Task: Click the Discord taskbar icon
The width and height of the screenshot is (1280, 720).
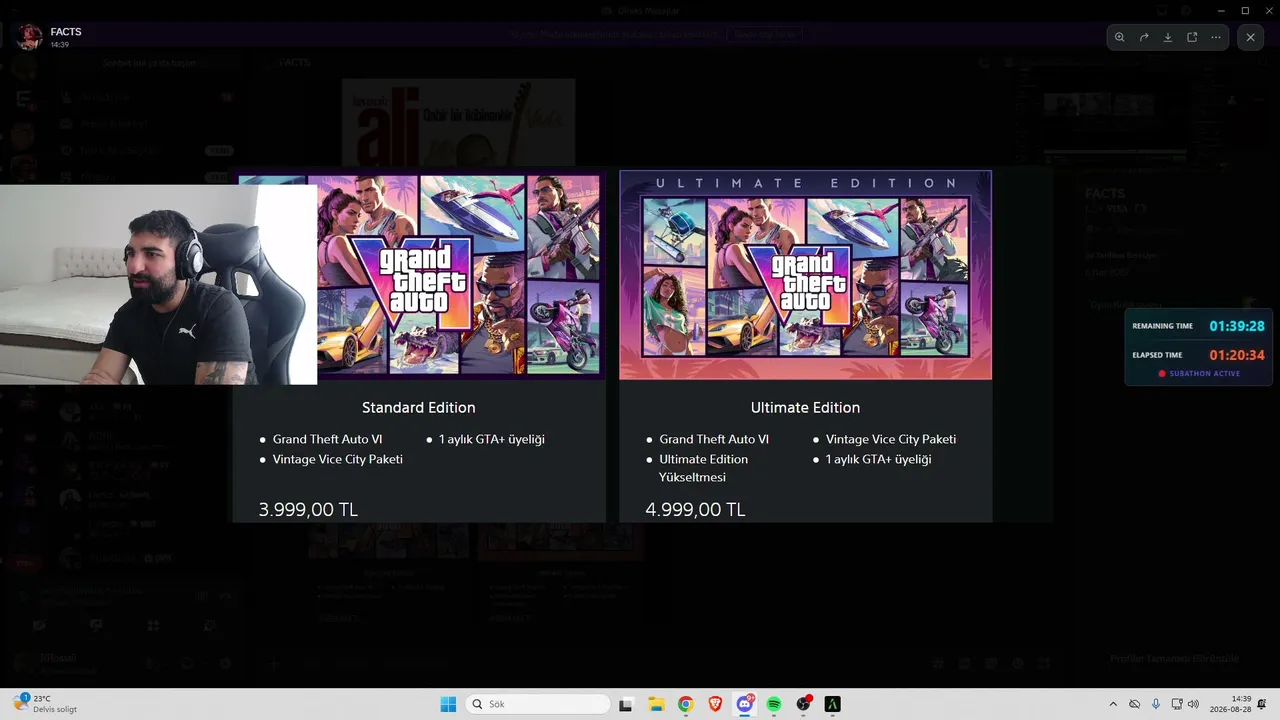Action: (x=744, y=704)
